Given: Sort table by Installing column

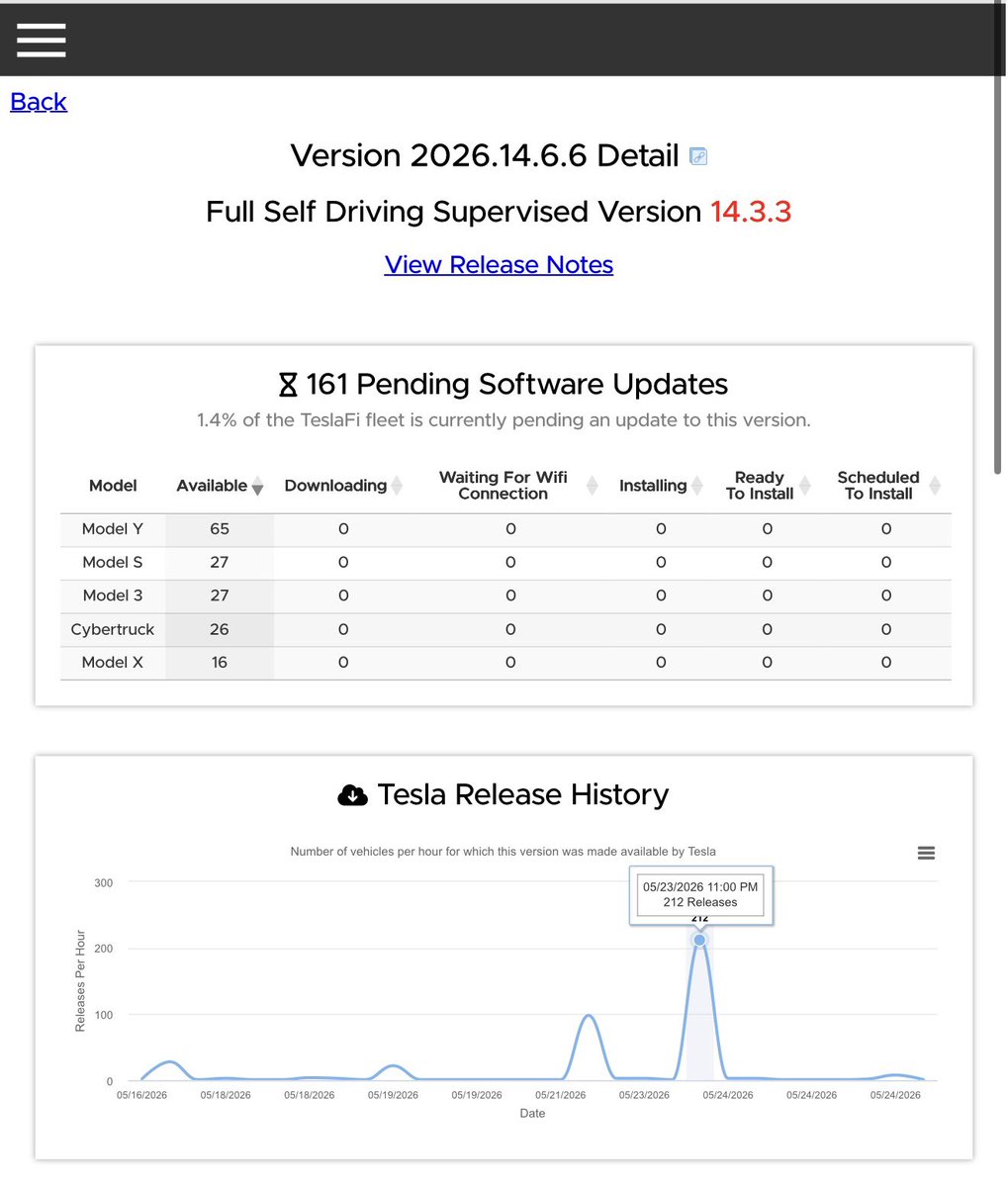Looking at the screenshot, I should (x=660, y=486).
